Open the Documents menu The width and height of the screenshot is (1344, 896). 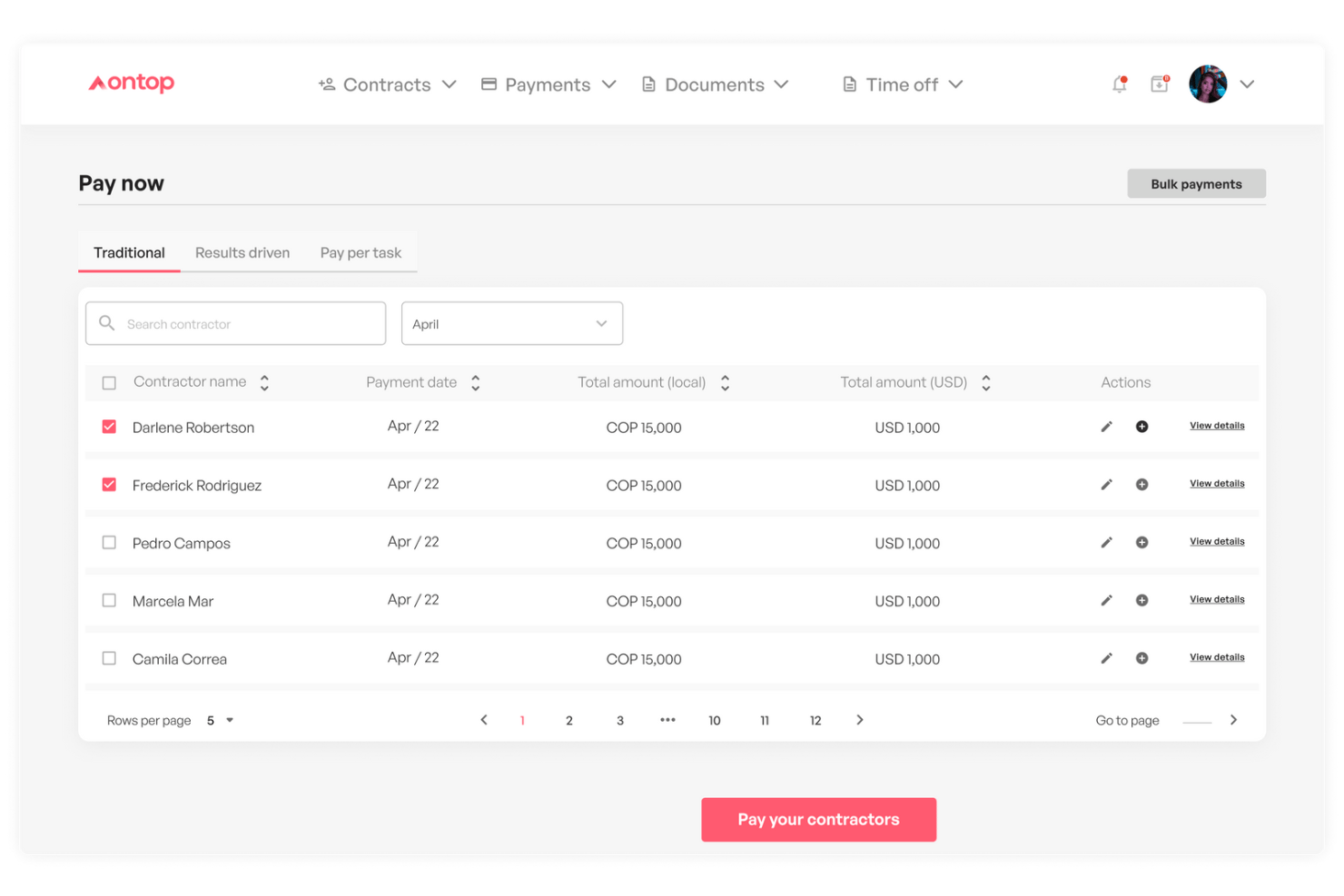tap(715, 84)
